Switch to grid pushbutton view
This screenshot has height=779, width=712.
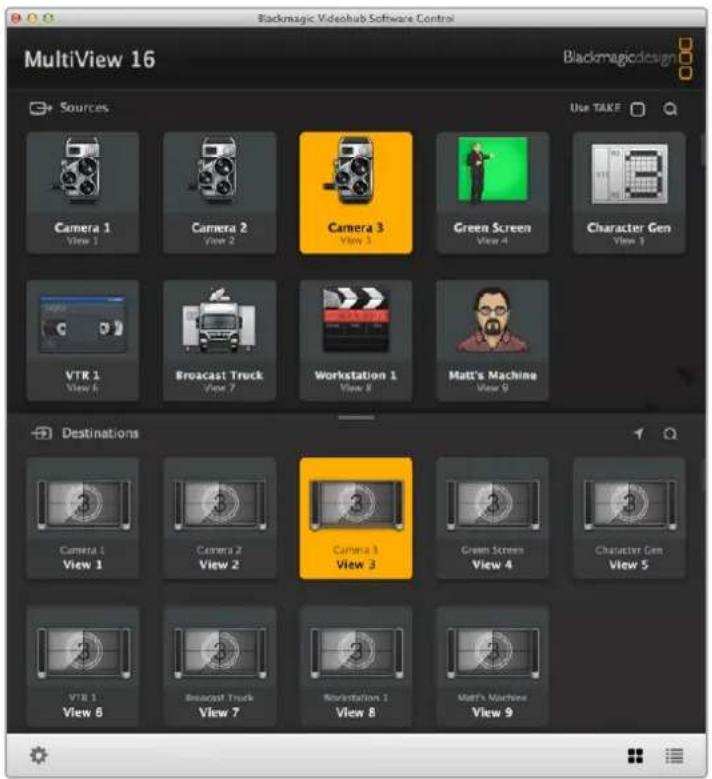(x=635, y=756)
